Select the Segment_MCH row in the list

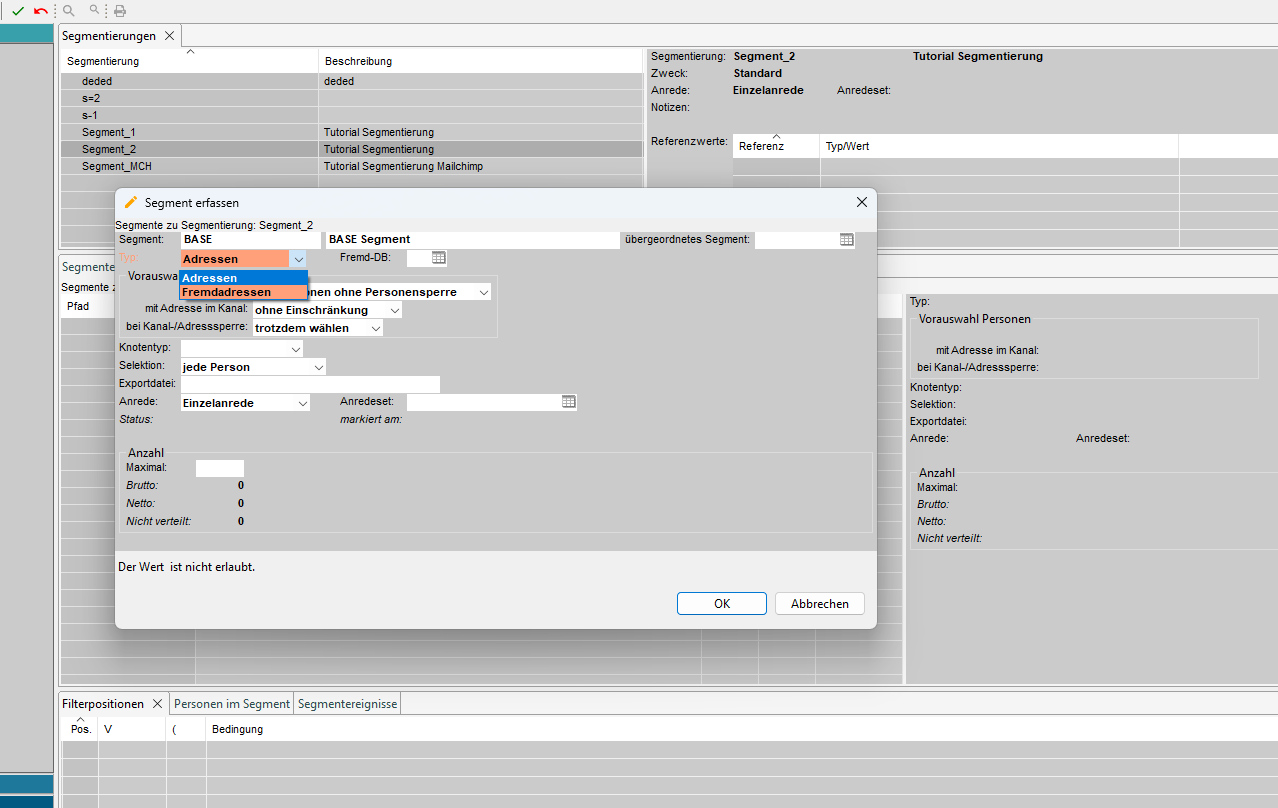(117, 166)
